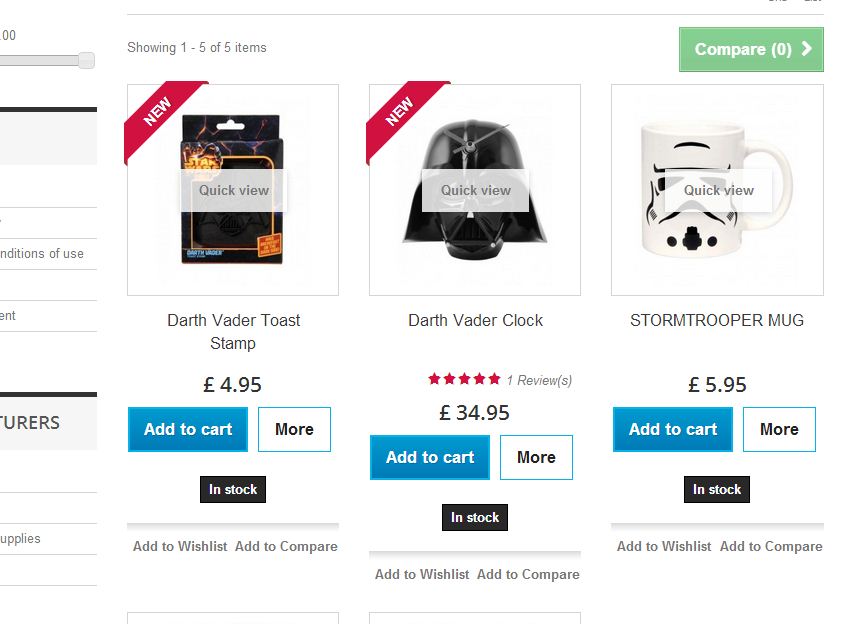Quick view the Stormtrooper Mug

718,190
